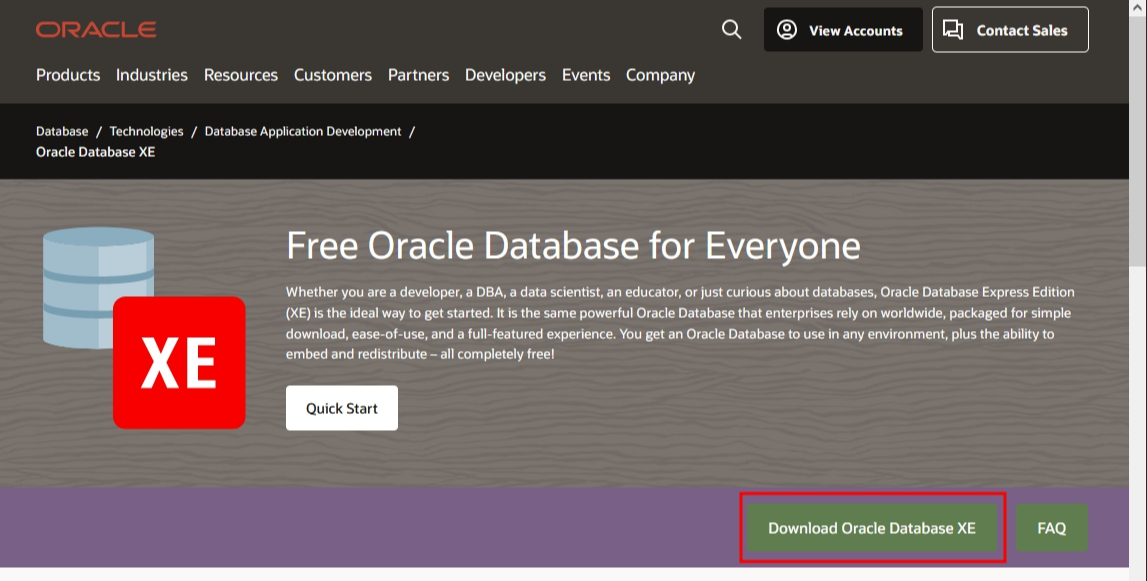Open Database Application Development breadcrumb
The image size is (1147, 581).
click(303, 131)
